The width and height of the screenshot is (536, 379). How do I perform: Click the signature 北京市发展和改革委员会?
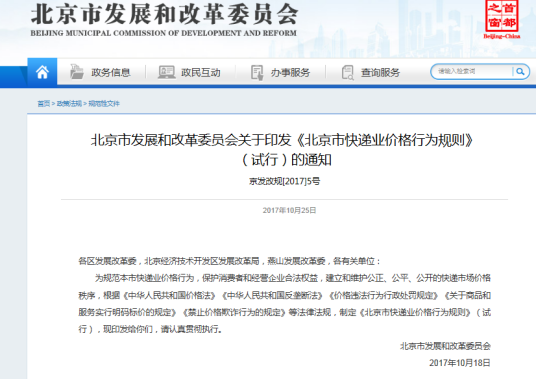click(445, 346)
